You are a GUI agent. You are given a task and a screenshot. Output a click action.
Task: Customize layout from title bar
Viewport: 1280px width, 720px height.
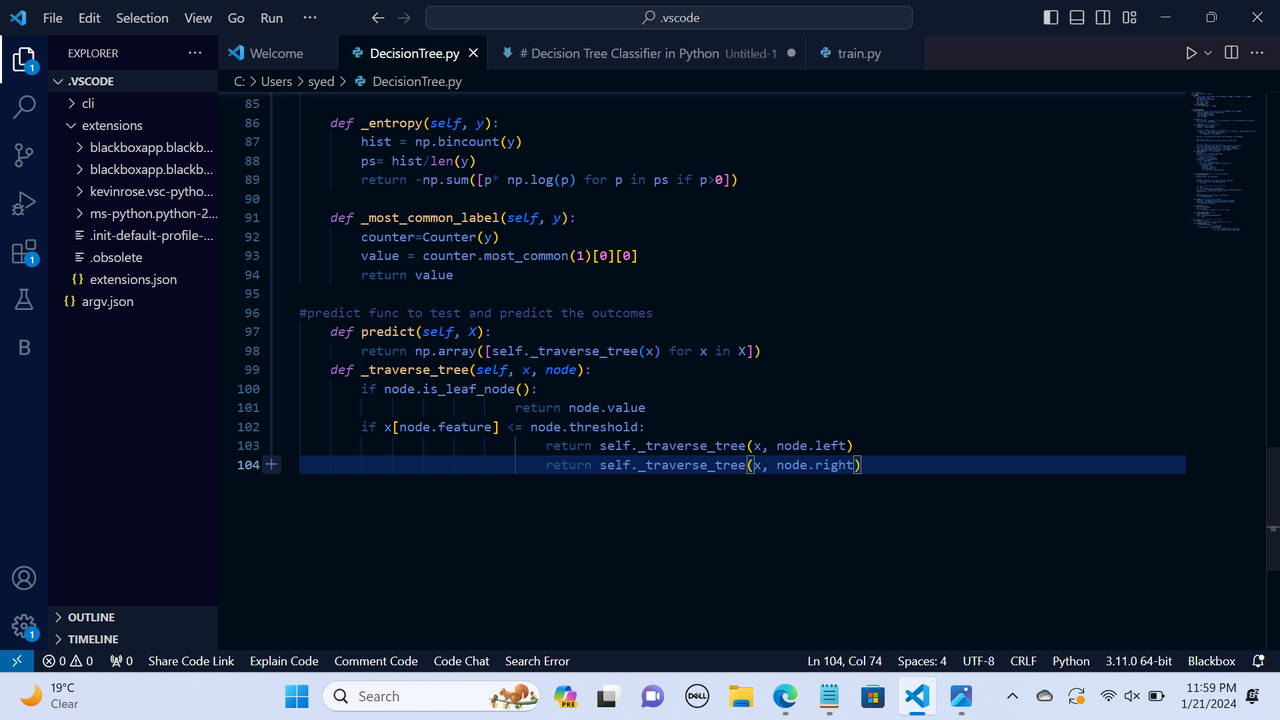point(1129,18)
